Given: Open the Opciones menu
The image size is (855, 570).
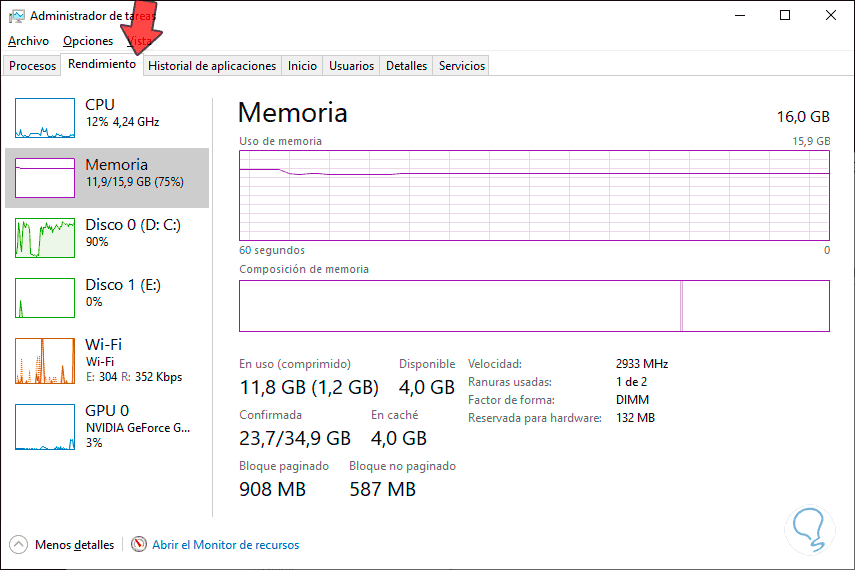Looking at the screenshot, I should 88,41.
